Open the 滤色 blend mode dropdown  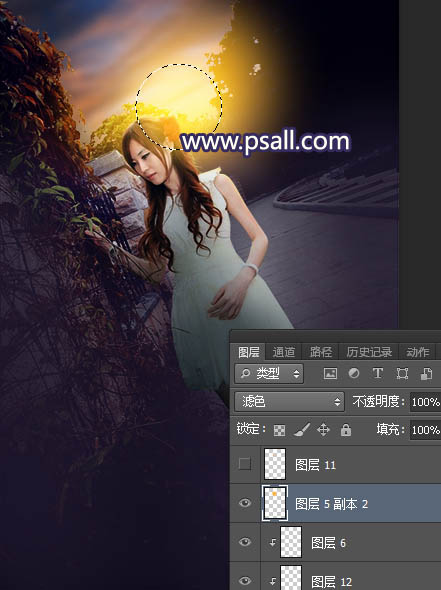click(x=289, y=401)
